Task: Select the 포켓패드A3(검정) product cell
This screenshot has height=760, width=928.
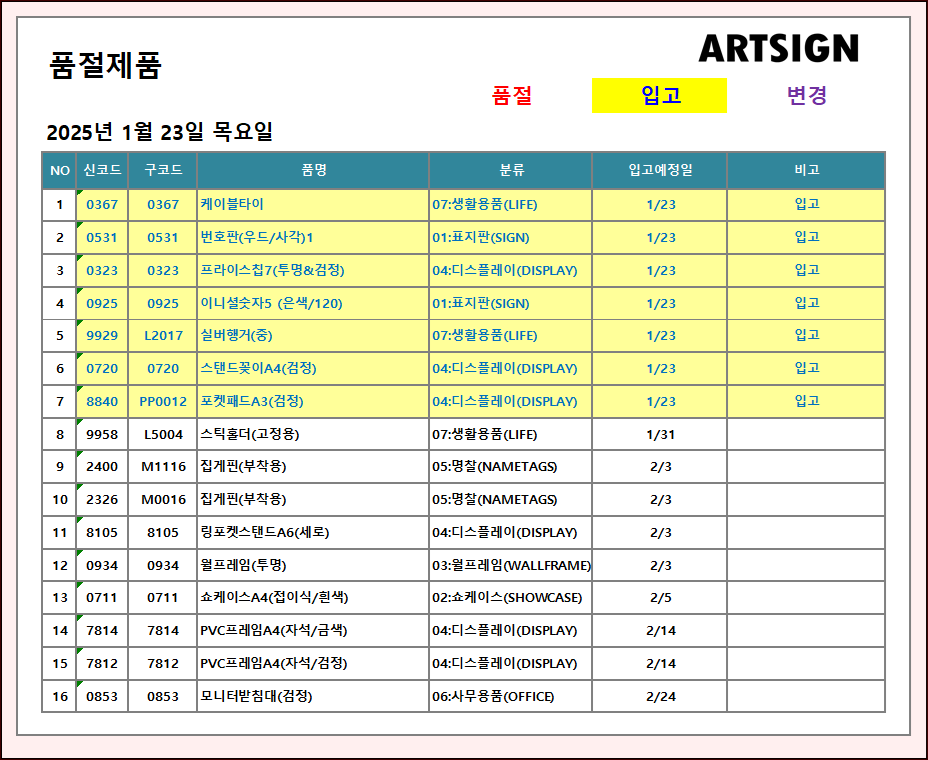Action: tap(252, 401)
